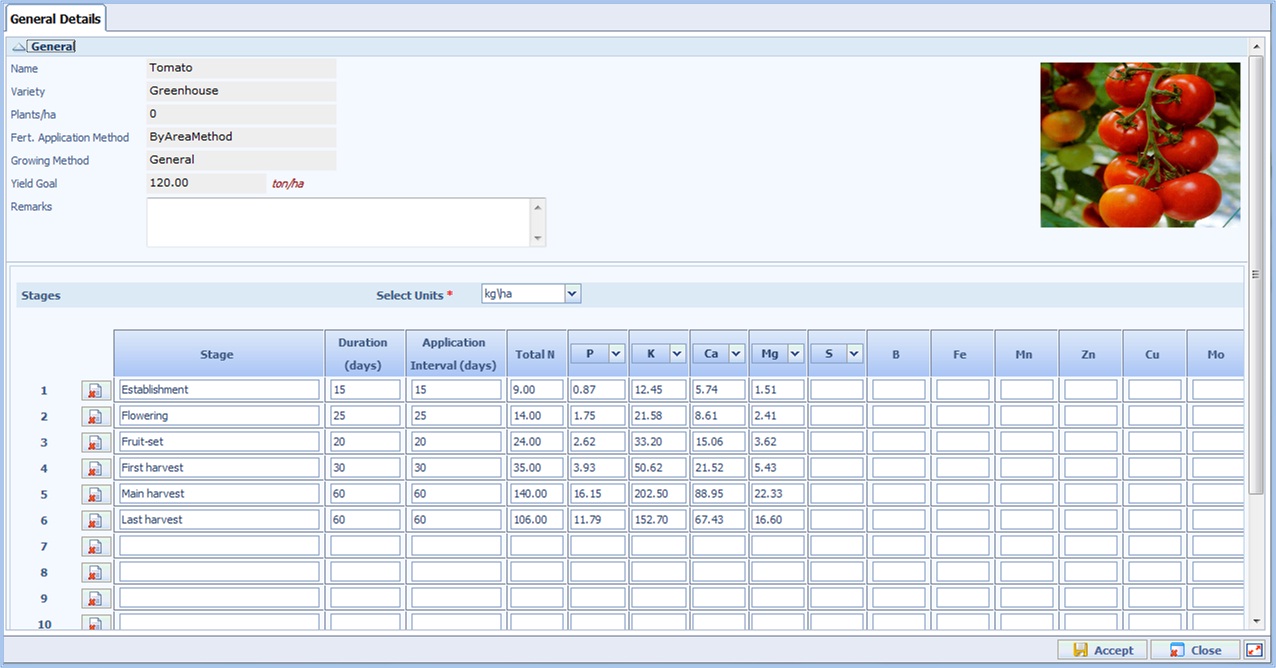Click delete icon for Flowering row

[95, 417]
